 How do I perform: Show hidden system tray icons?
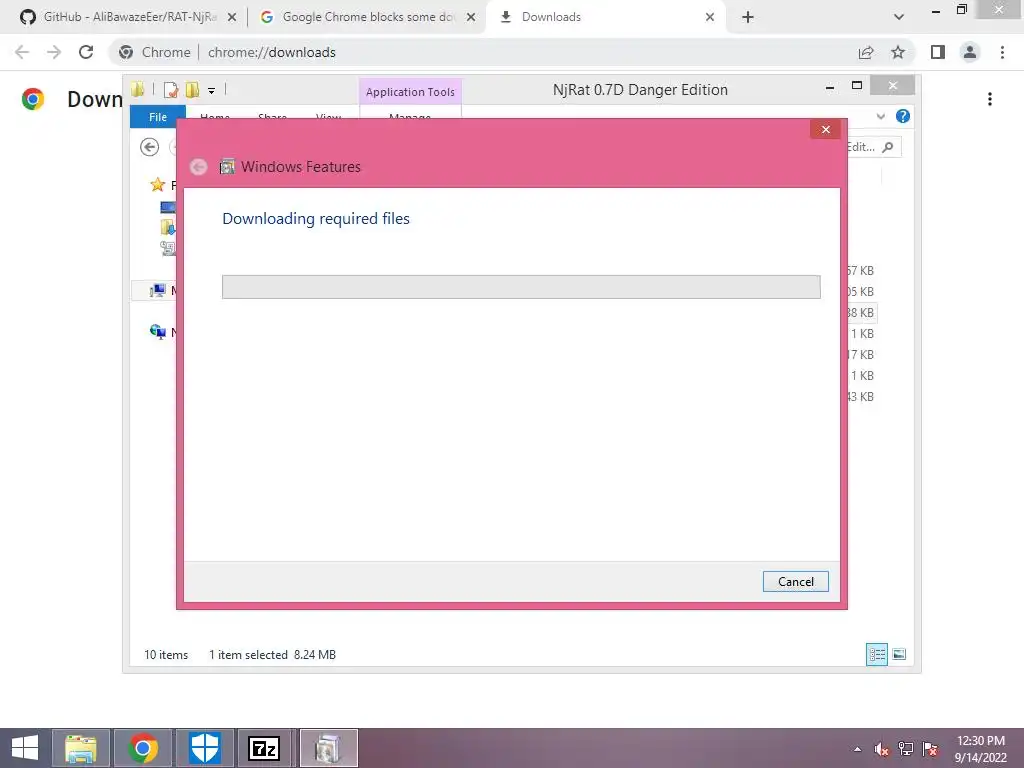pos(857,749)
